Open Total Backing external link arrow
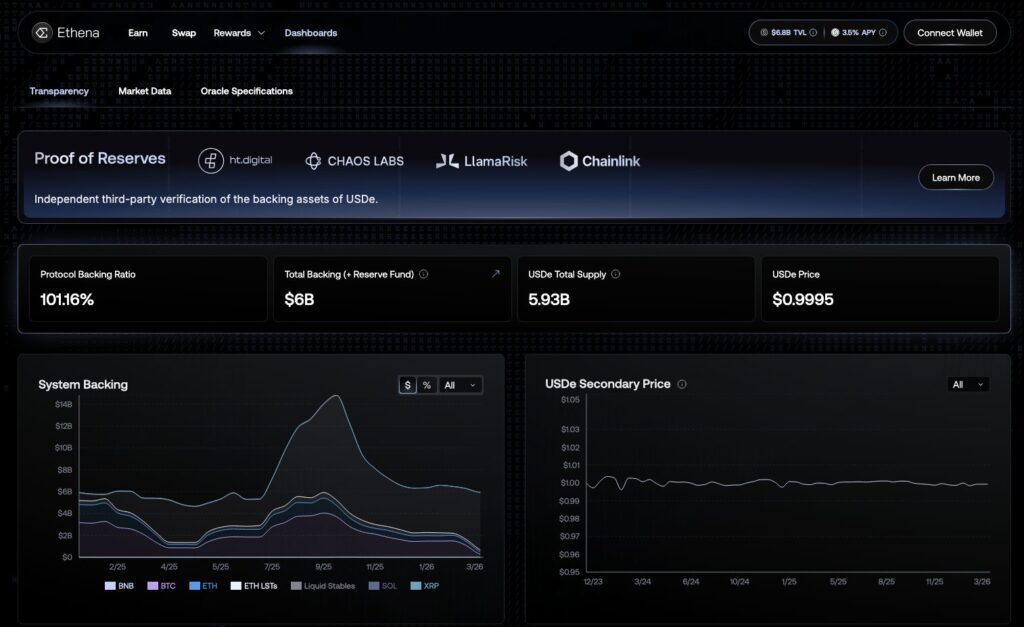 coord(495,274)
